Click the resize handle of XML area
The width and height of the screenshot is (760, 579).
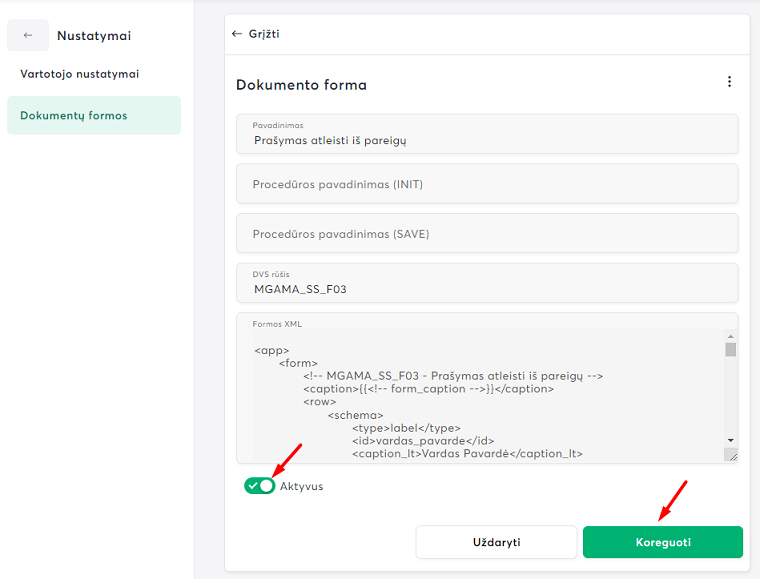click(731, 455)
